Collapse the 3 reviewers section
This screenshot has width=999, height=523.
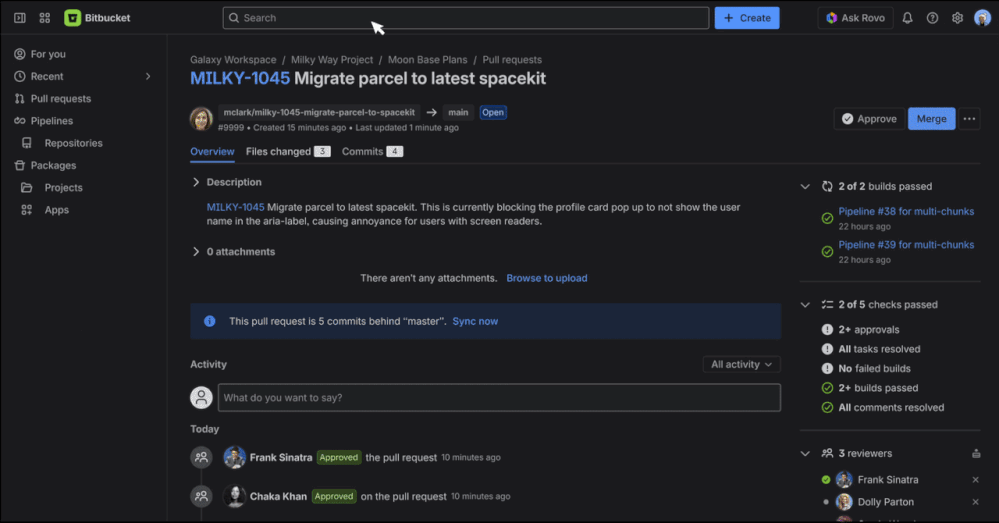[805, 454]
